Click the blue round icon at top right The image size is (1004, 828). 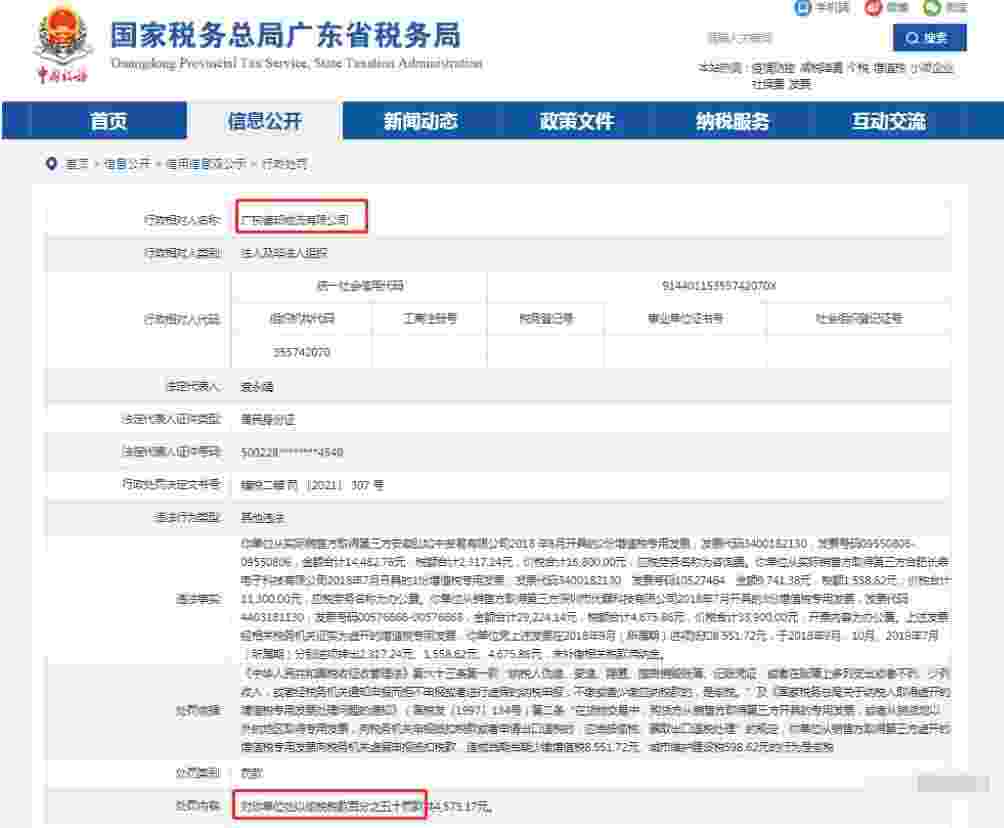click(802, 8)
